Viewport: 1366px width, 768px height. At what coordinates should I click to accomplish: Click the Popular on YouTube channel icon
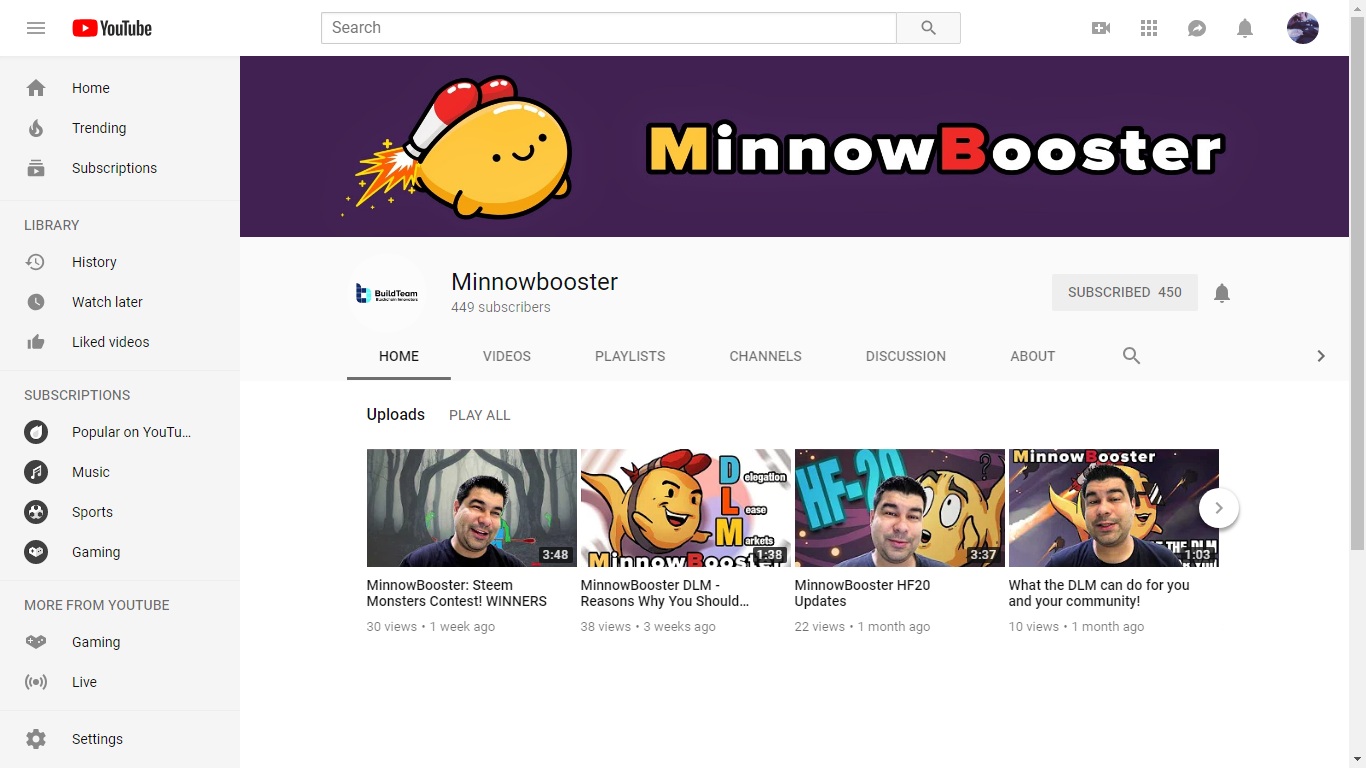36,432
